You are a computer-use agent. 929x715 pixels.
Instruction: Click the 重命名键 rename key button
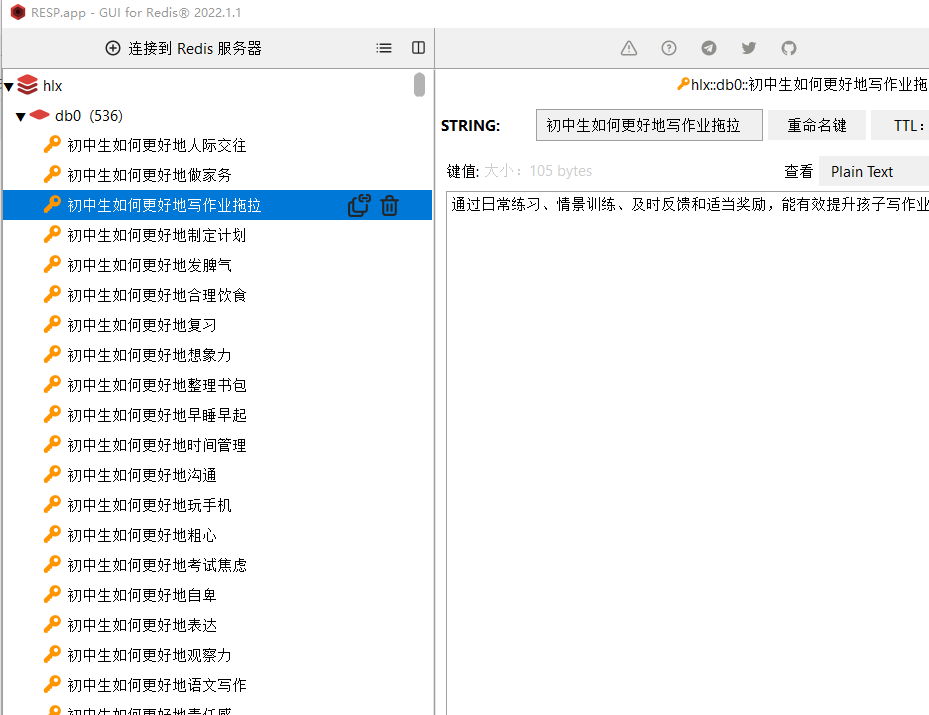(816, 125)
